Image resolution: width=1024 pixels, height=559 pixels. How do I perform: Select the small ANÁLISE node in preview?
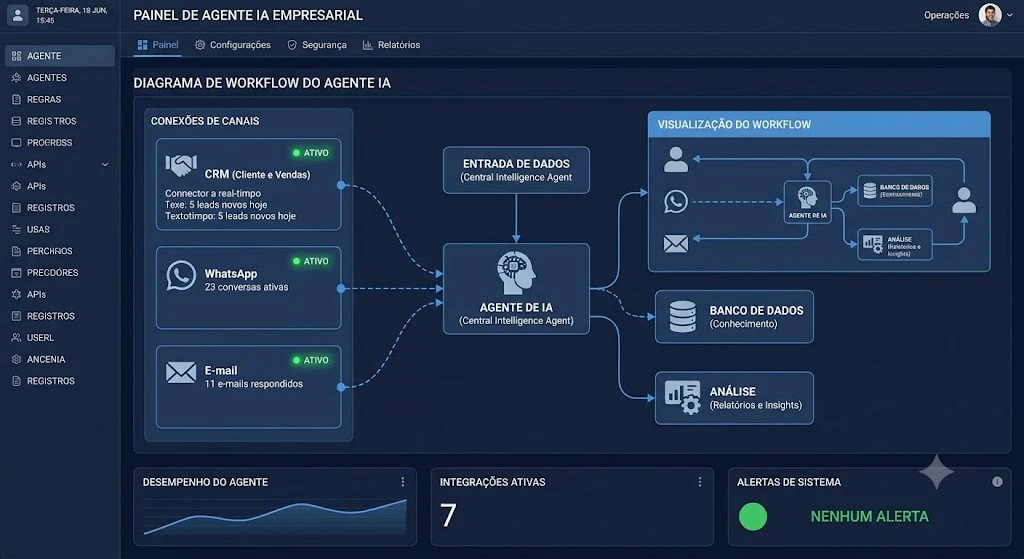(895, 244)
